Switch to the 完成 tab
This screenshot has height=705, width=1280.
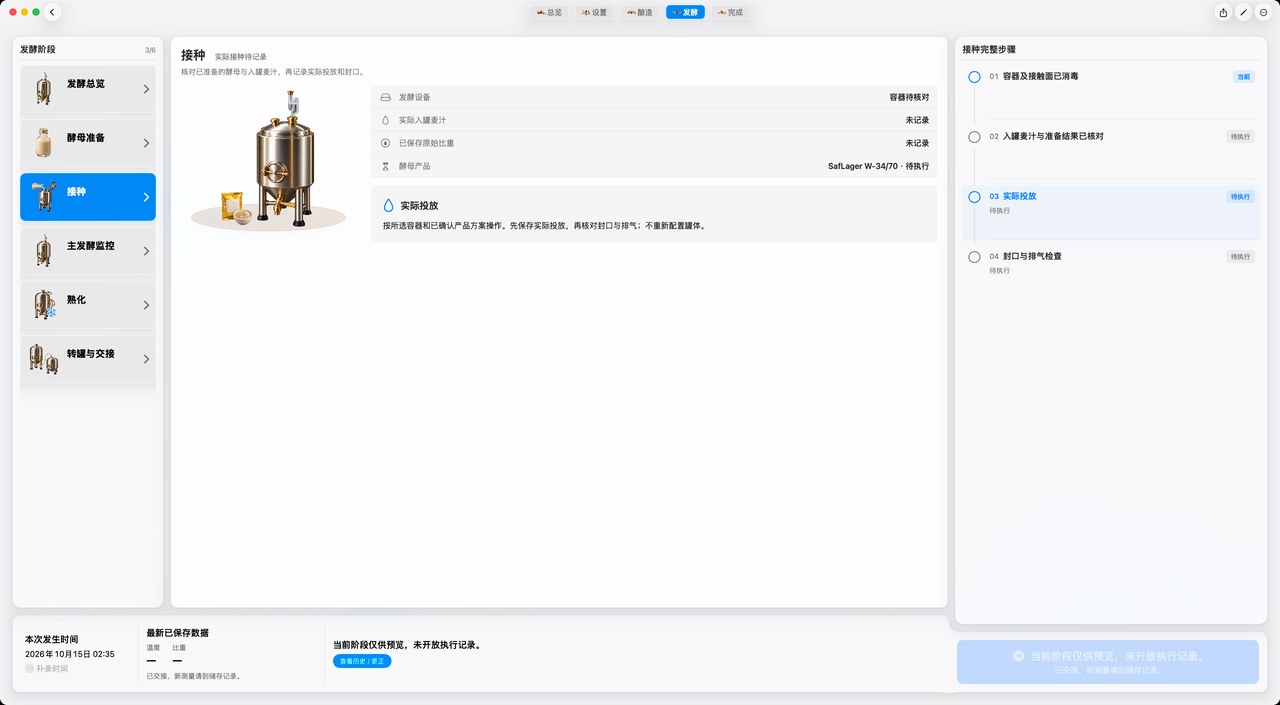coord(729,12)
